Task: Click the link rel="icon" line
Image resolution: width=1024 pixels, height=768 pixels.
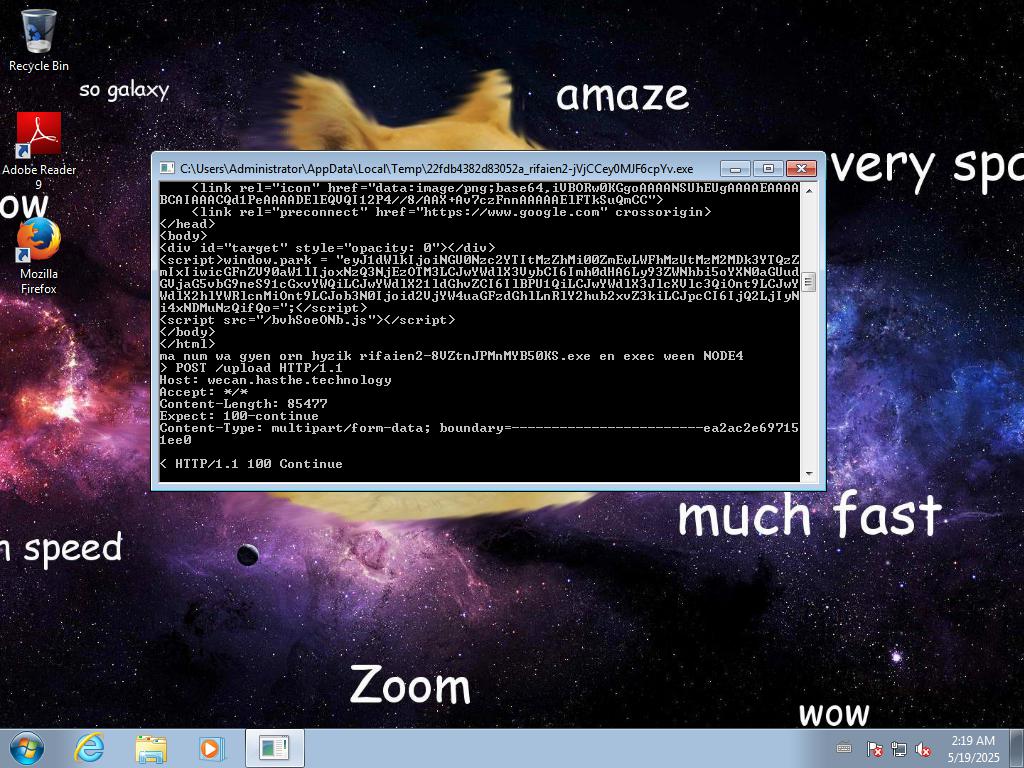Action: point(479,194)
